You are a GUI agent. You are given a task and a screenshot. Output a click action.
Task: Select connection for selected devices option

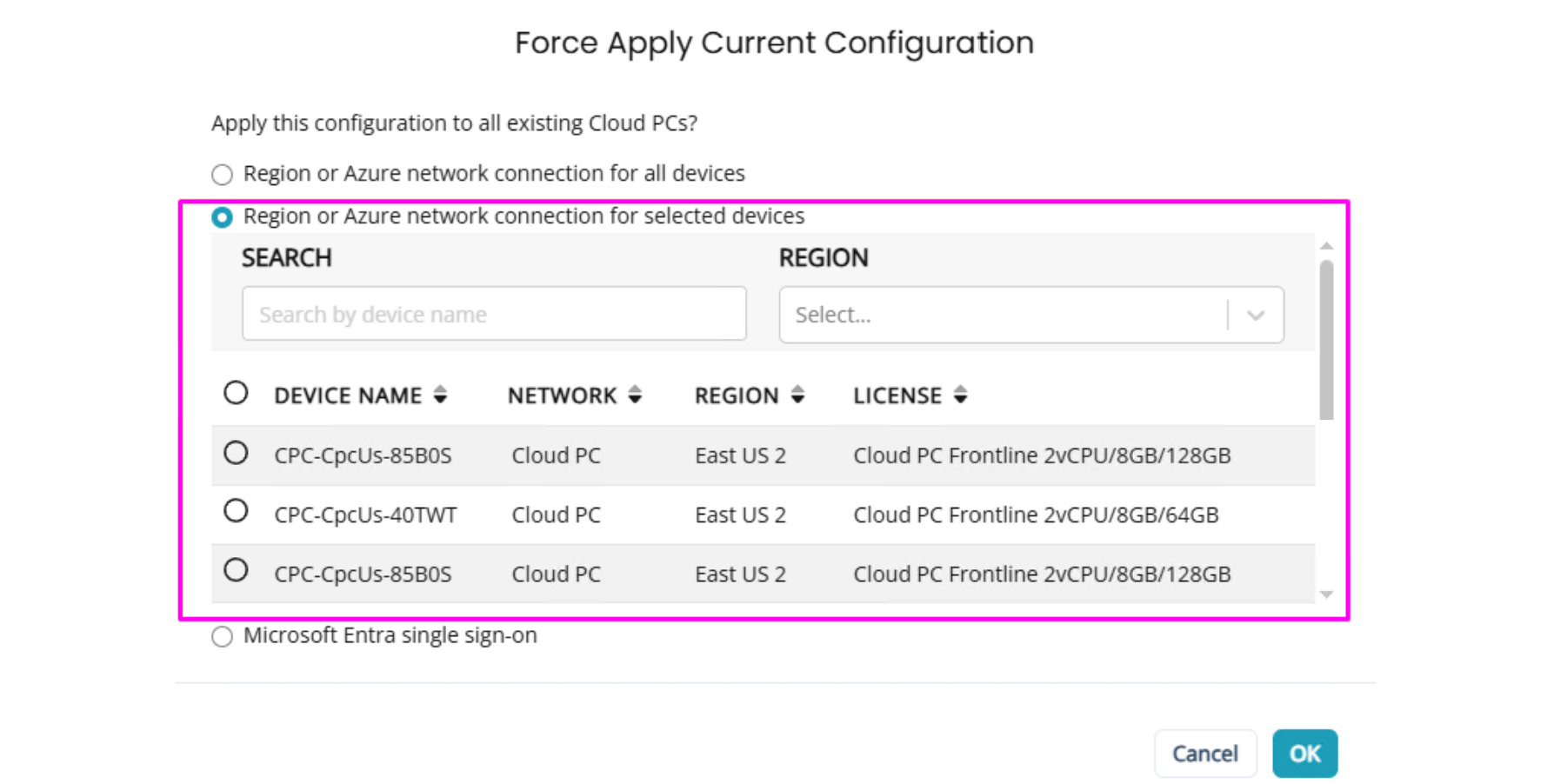[223, 217]
